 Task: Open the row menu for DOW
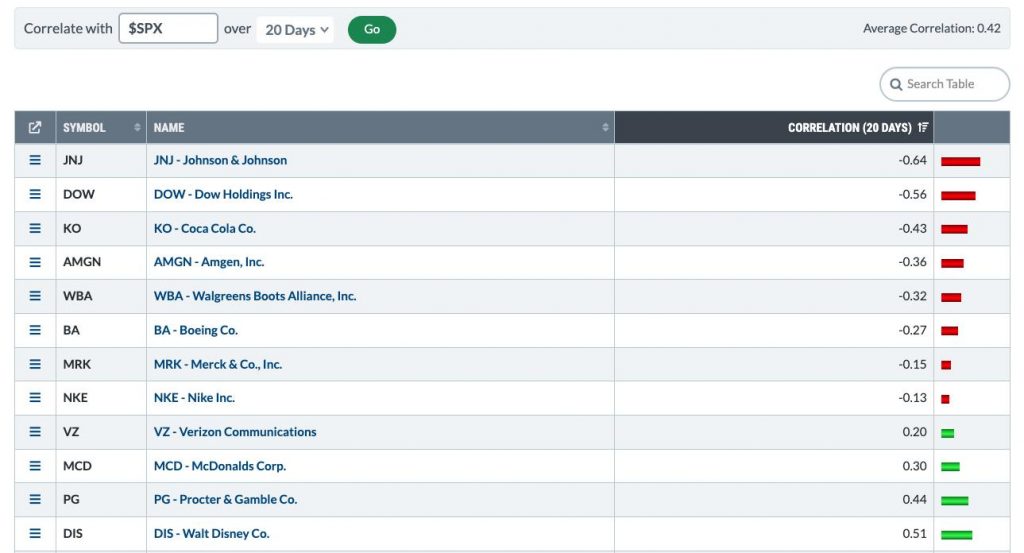(x=35, y=194)
